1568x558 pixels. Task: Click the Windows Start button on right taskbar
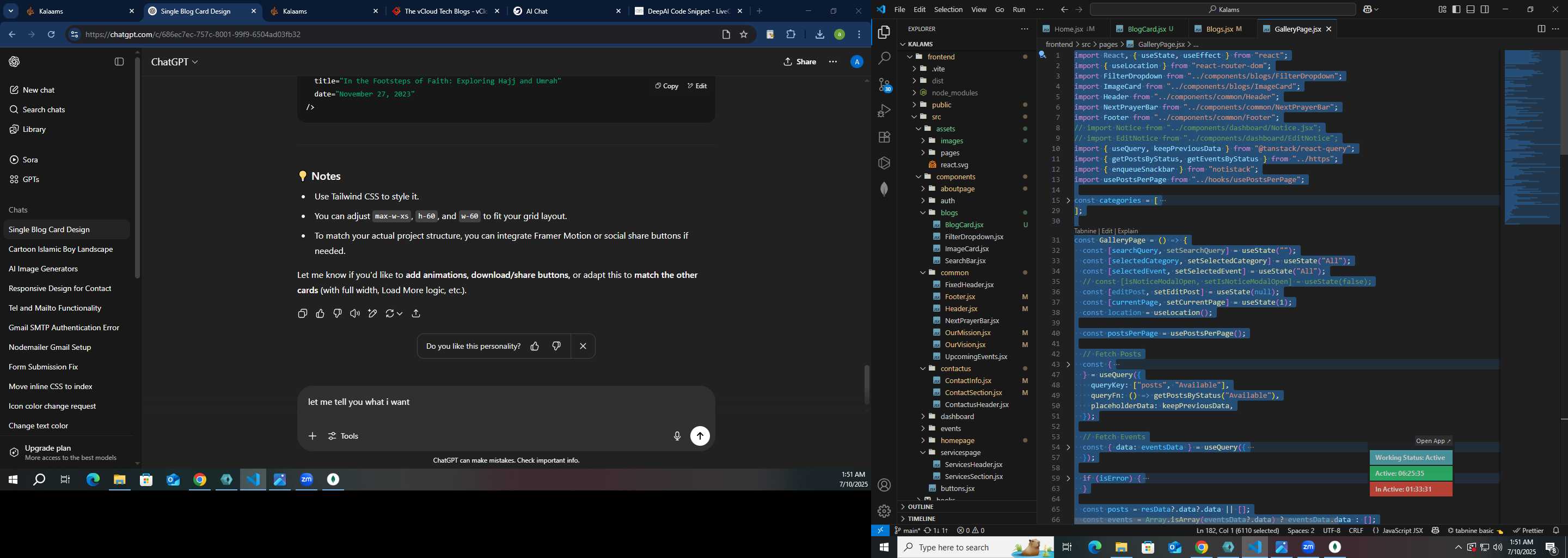click(x=883, y=548)
